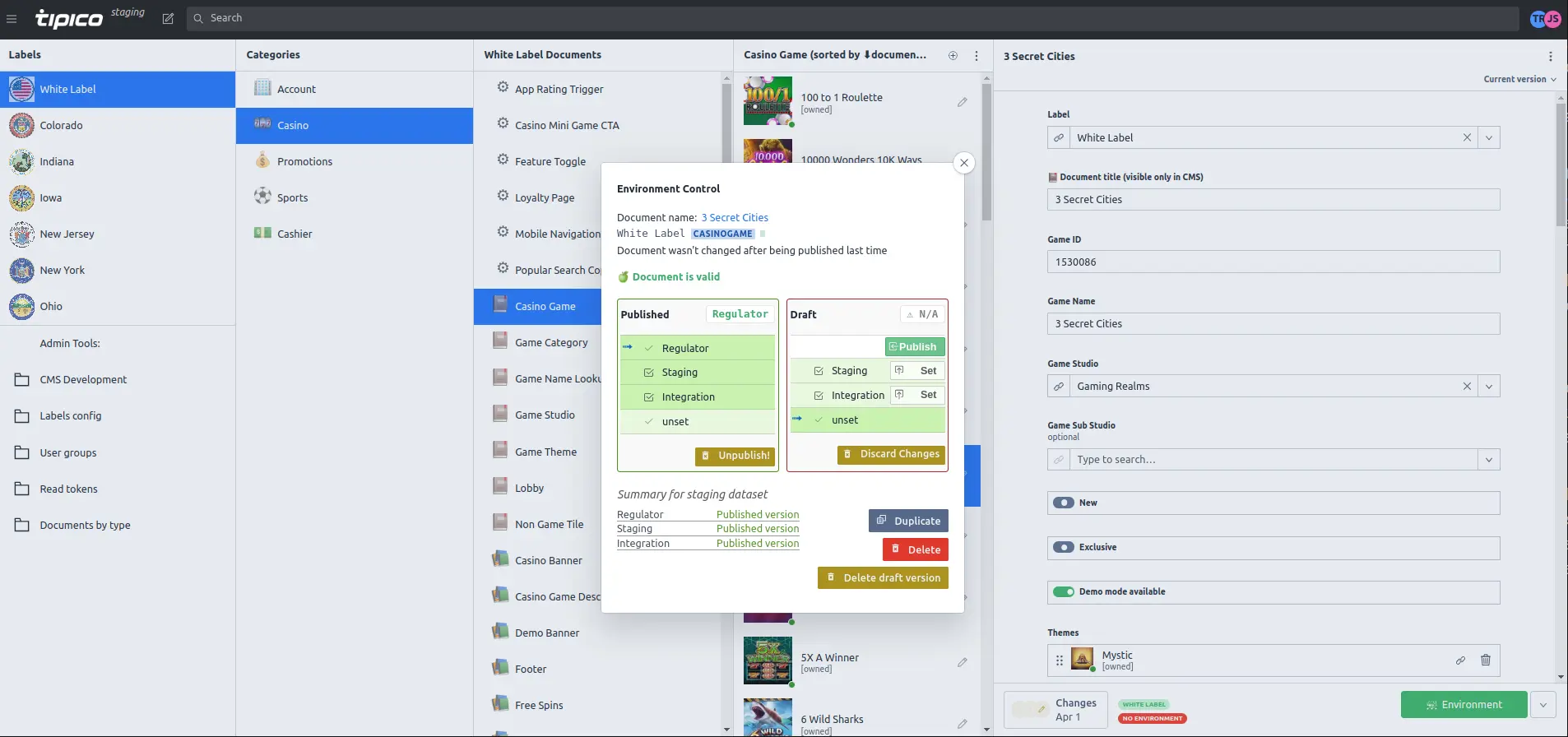The height and width of the screenshot is (737, 1568).
Task: Open the Game Theme document type
Action: pyautogui.click(x=545, y=452)
